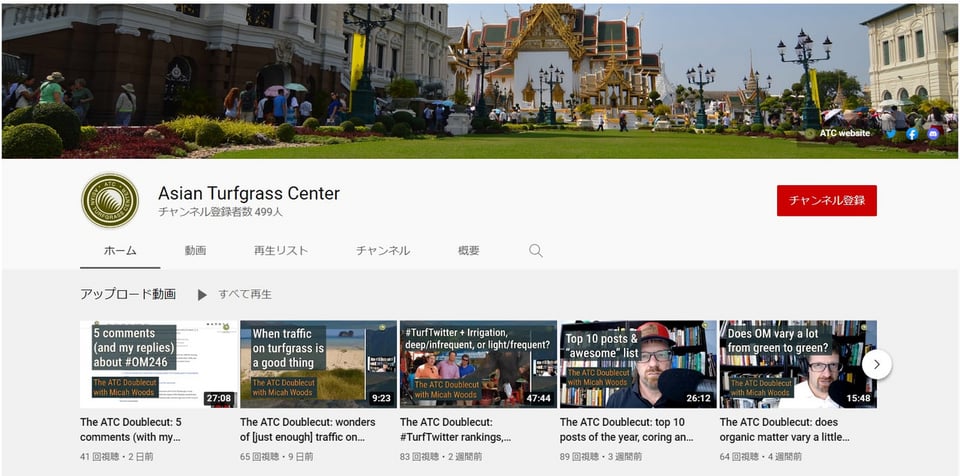Open the 再生リスト tab
This screenshot has width=960, height=476.
(281, 251)
